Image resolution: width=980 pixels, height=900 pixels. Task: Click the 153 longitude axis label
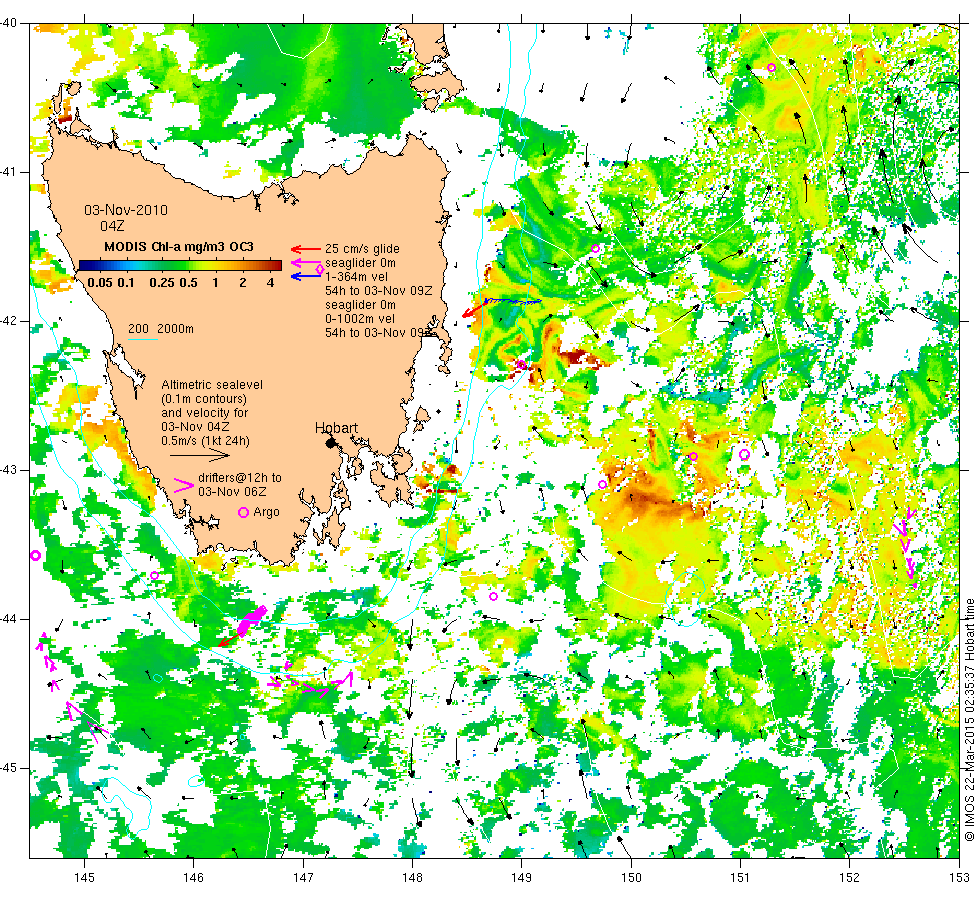[x=959, y=878]
